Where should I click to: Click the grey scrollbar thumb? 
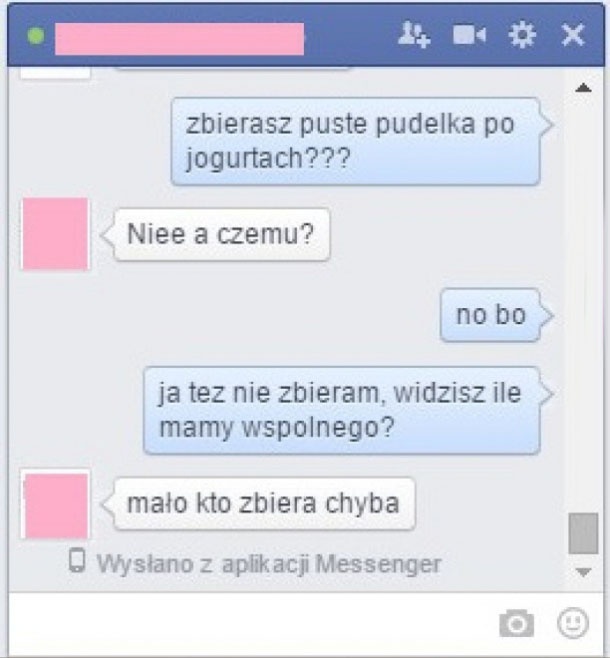(583, 533)
